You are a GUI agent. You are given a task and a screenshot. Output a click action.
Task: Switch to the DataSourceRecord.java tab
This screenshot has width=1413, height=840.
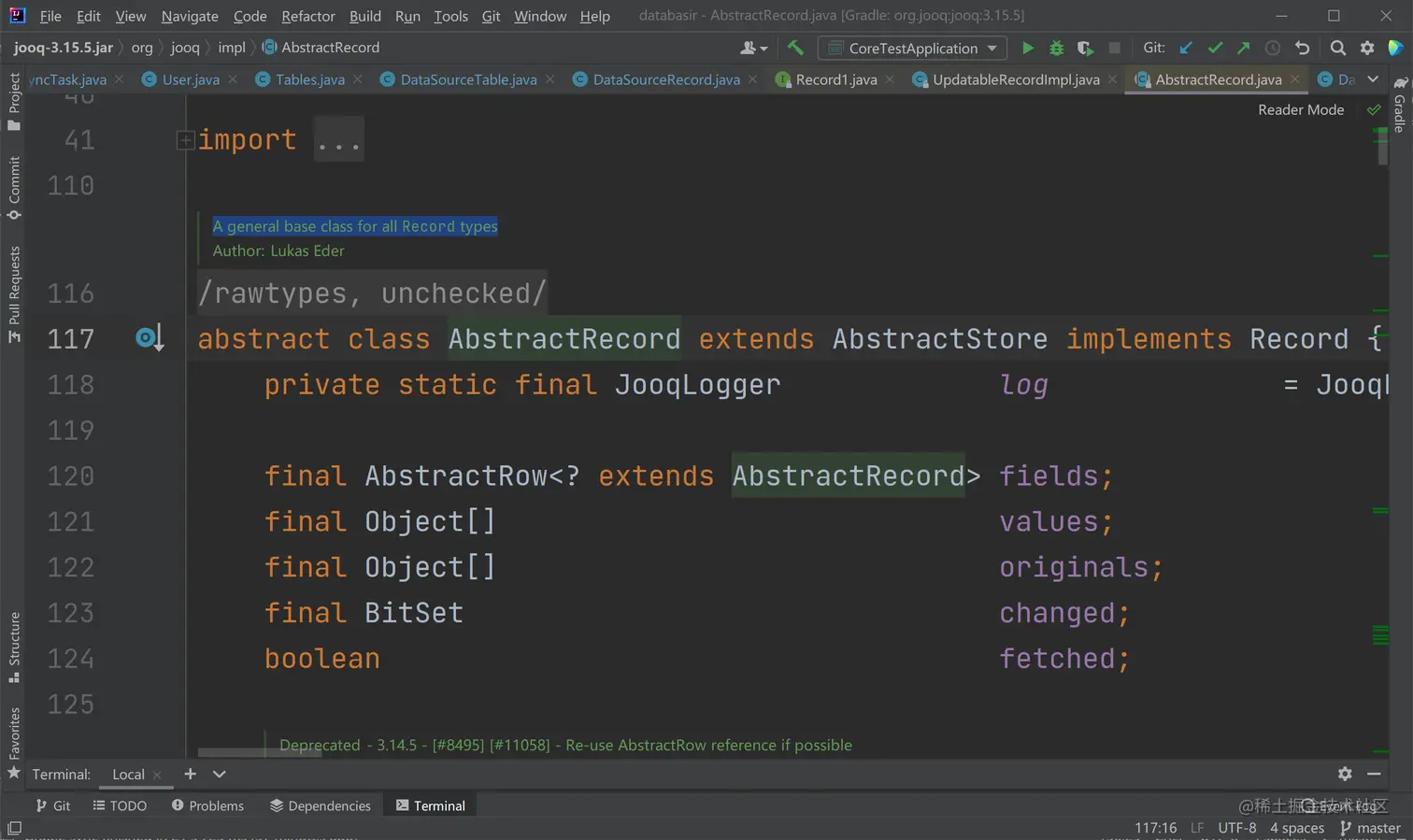tap(665, 79)
